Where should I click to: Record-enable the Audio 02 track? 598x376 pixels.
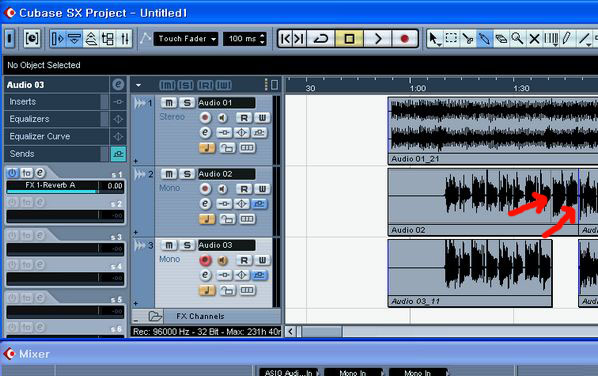tap(205, 189)
